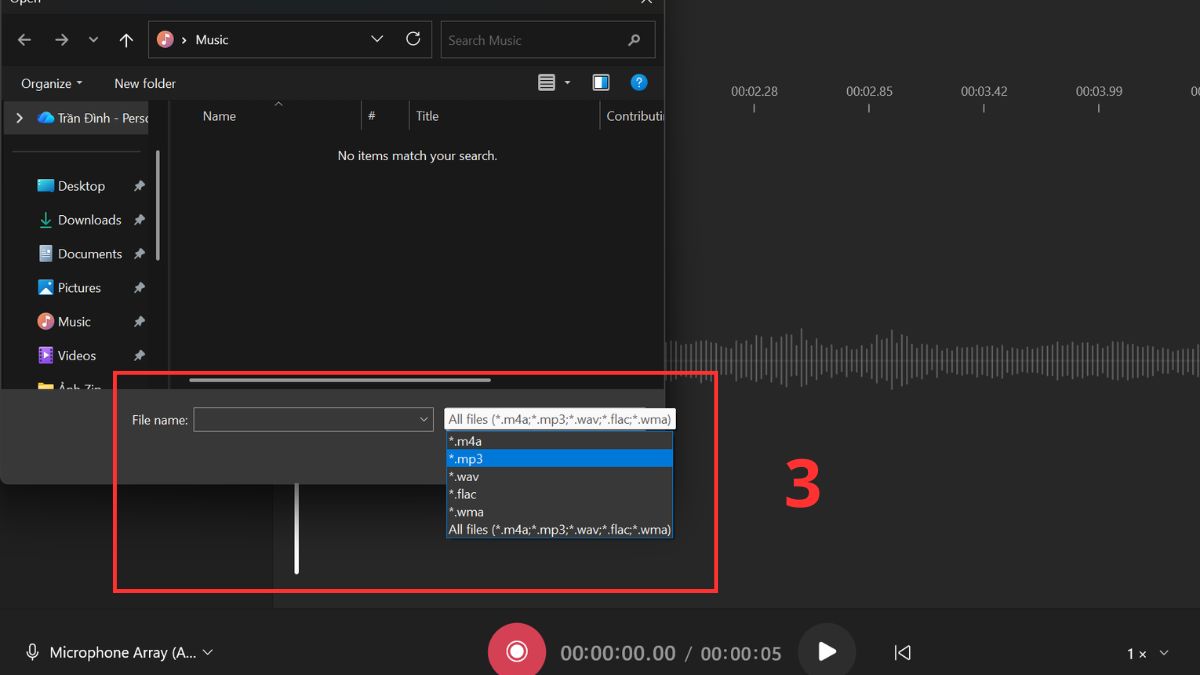
Task: Go forward in the Open dialog
Action: pyautogui.click(x=62, y=40)
